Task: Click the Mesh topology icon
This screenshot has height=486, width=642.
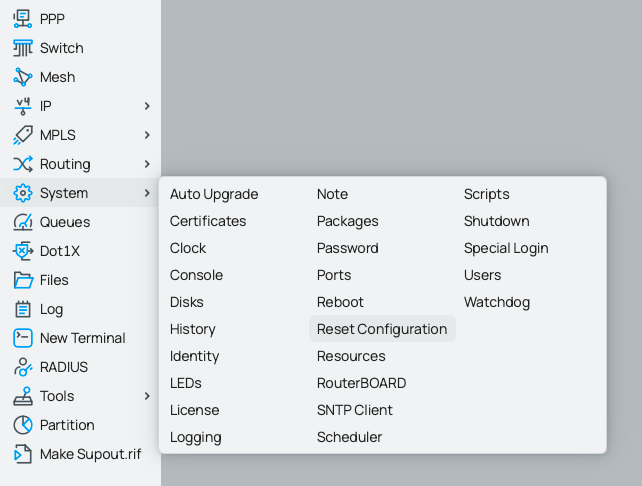Action: pyautogui.click(x=23, y=77)
